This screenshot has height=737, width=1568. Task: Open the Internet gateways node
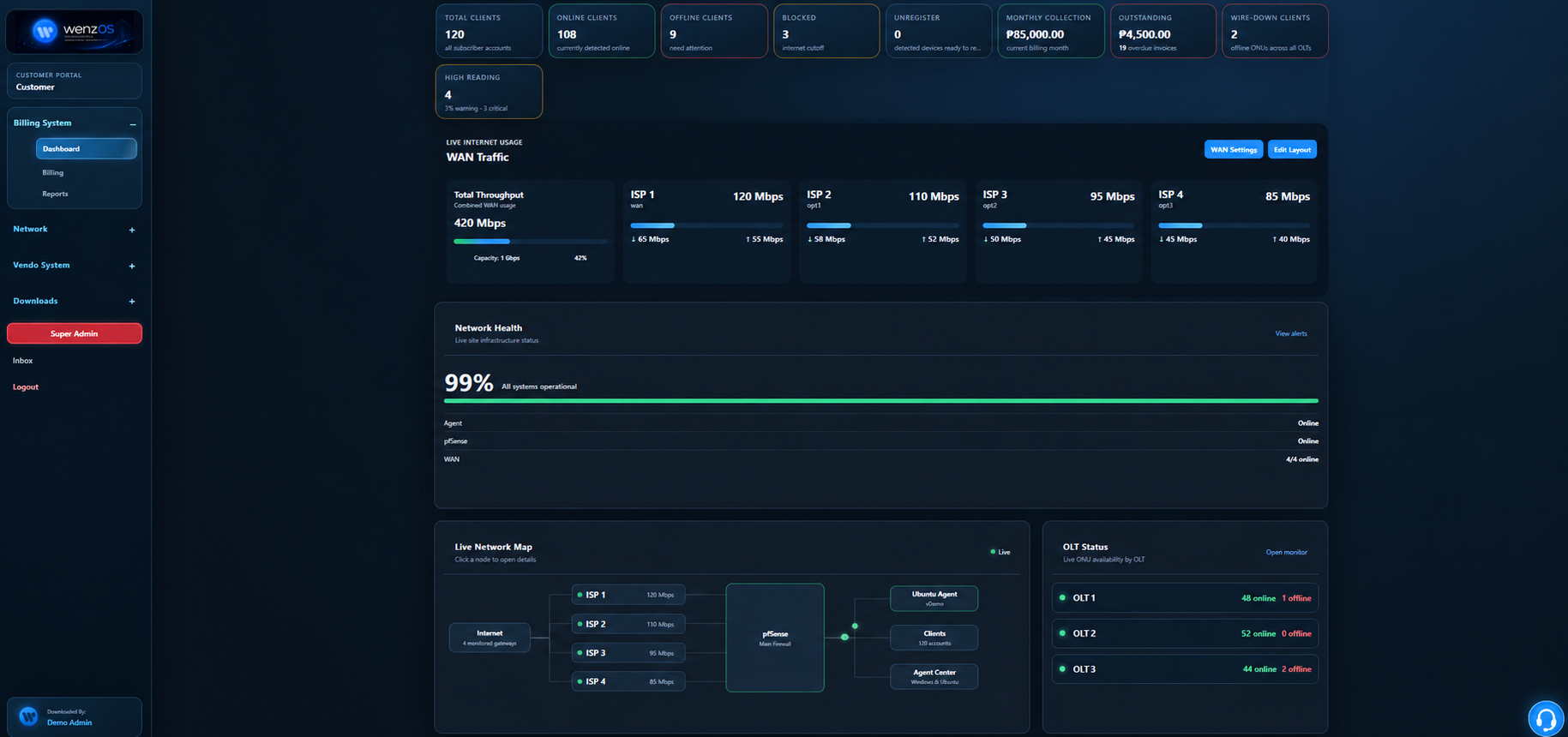pos(490,638)
